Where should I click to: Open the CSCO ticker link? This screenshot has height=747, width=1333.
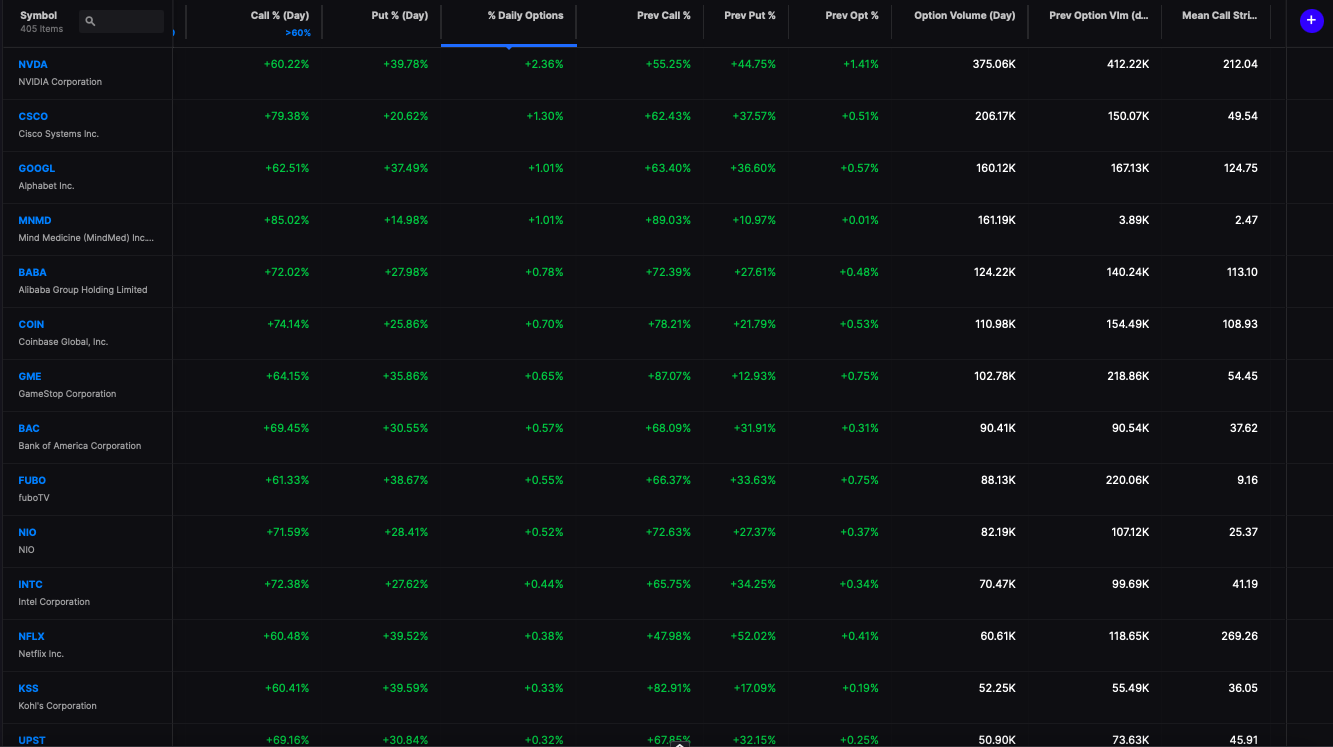click(33, 116)
